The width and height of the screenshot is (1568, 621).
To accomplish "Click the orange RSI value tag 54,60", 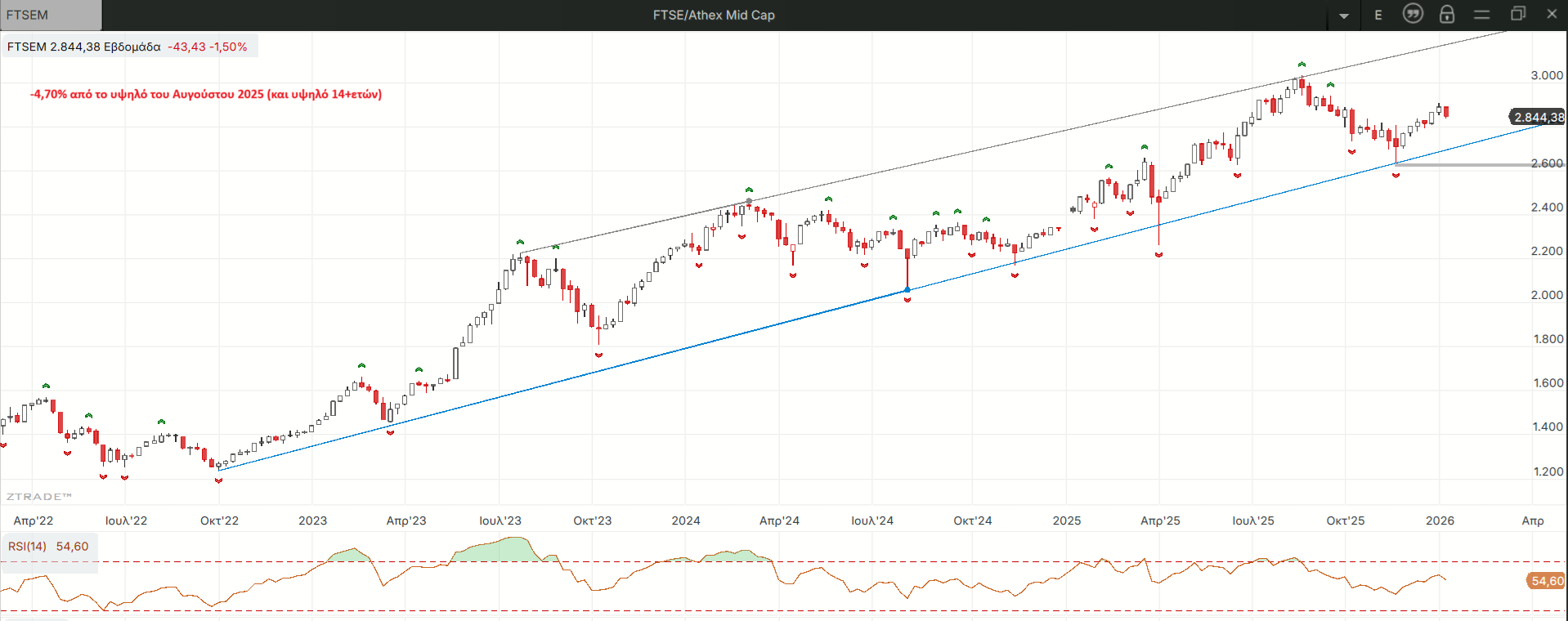I will 1546,581.
